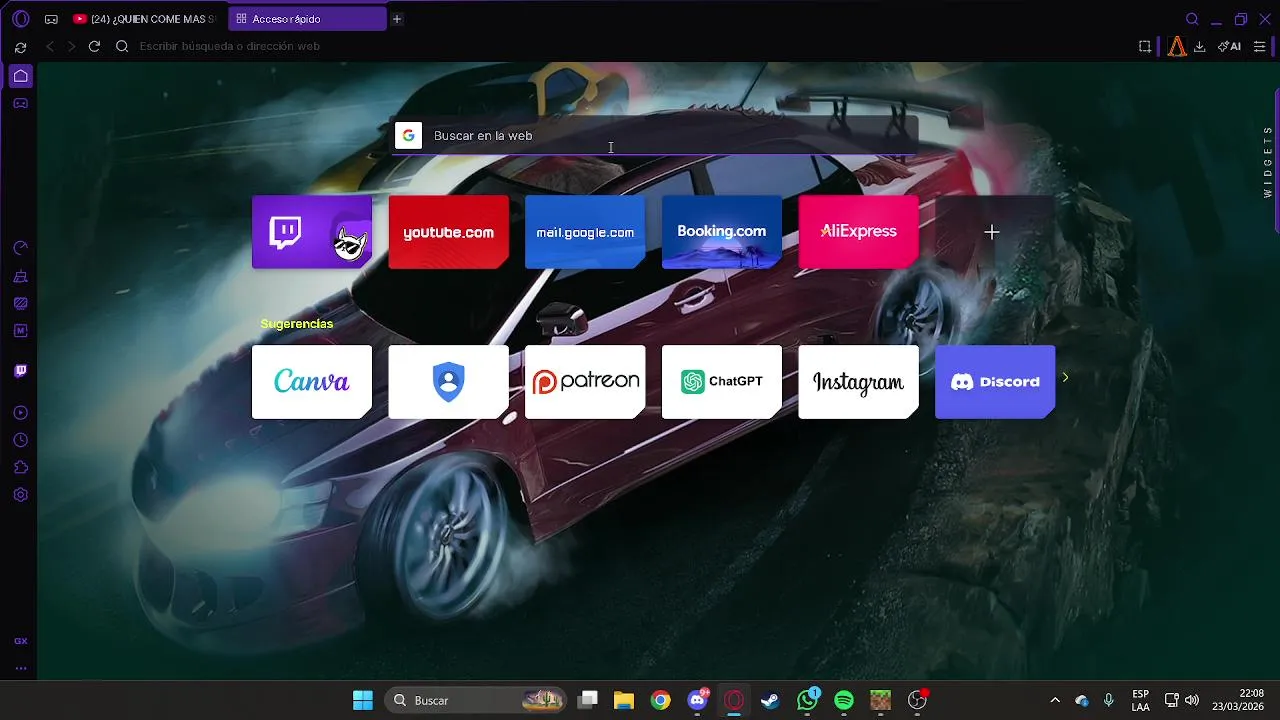Open the Instagram suggestion tile
This screenshot has height=720, width=1280.
(858, 382)
